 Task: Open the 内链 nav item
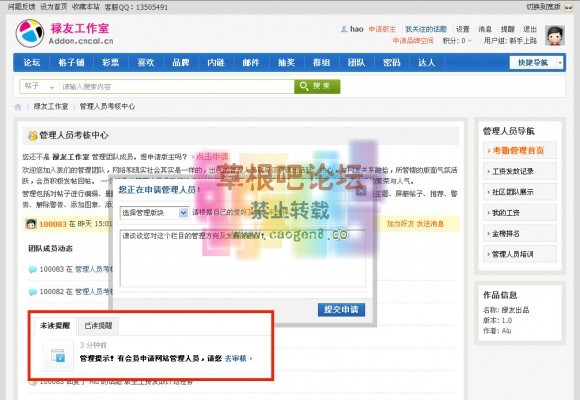(216, 63)
